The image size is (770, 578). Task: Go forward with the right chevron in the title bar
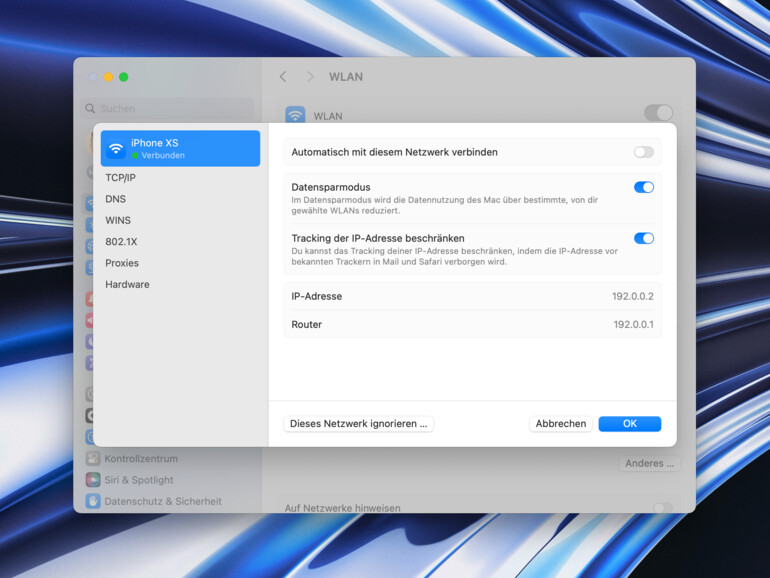pos(310,77)
